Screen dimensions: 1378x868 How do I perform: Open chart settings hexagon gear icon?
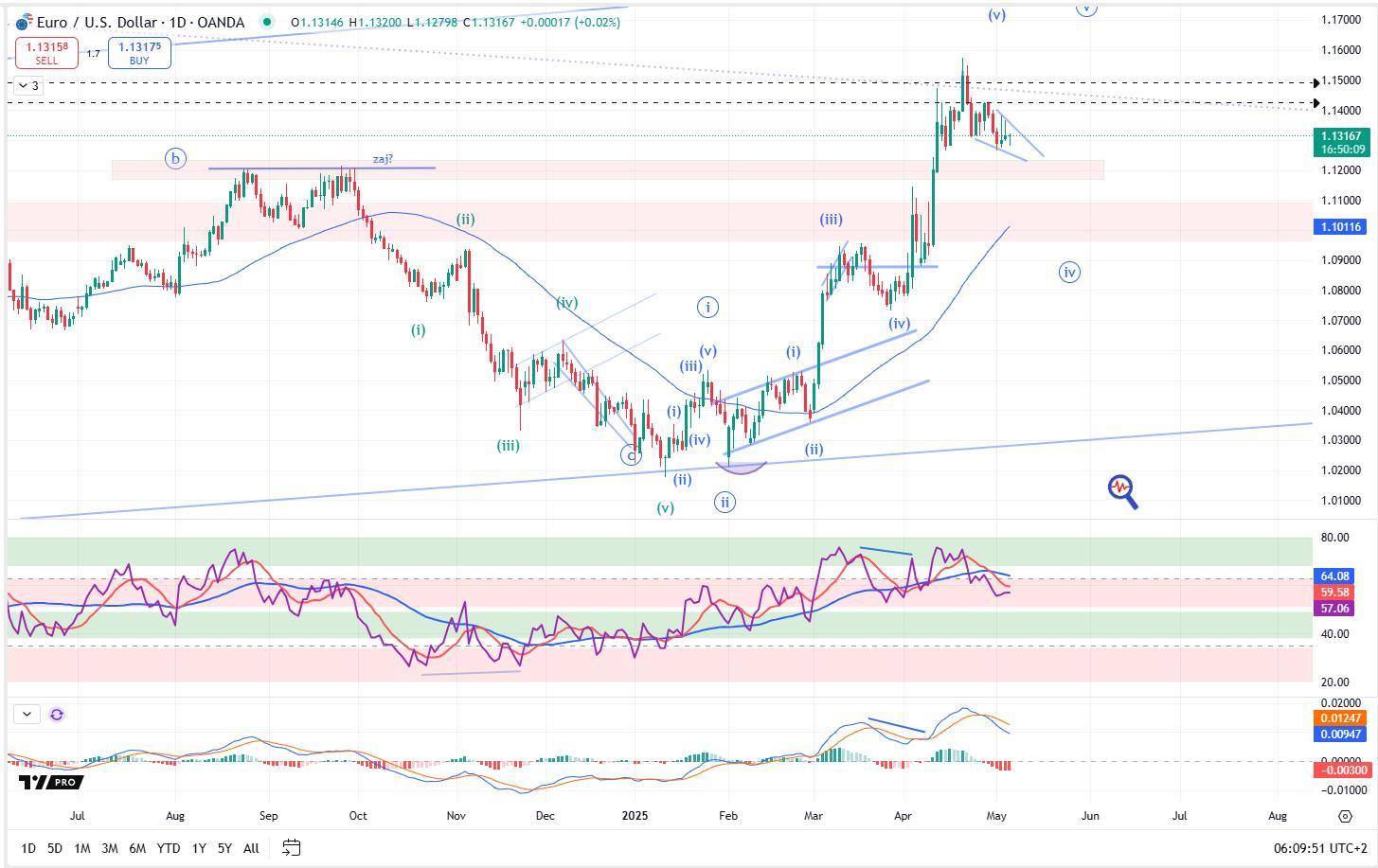(1345, 816)
